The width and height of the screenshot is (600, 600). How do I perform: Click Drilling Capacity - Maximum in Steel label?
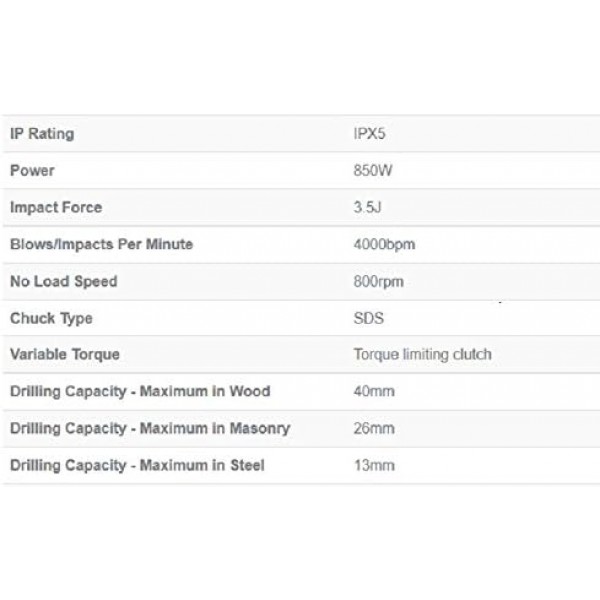point(137,465)
